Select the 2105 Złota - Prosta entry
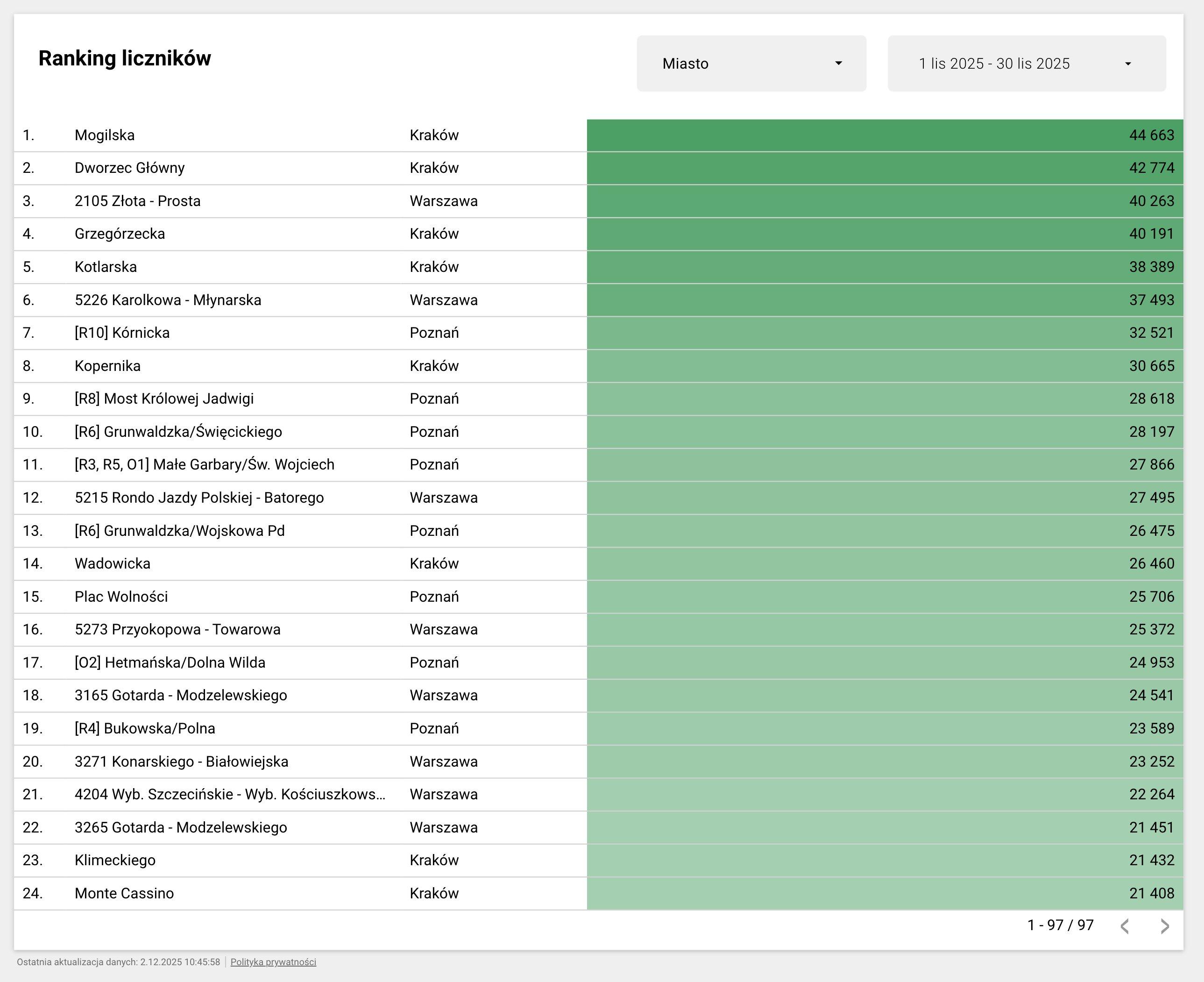The width and height of the screenshot is (1204, 982). click(137, 201)
